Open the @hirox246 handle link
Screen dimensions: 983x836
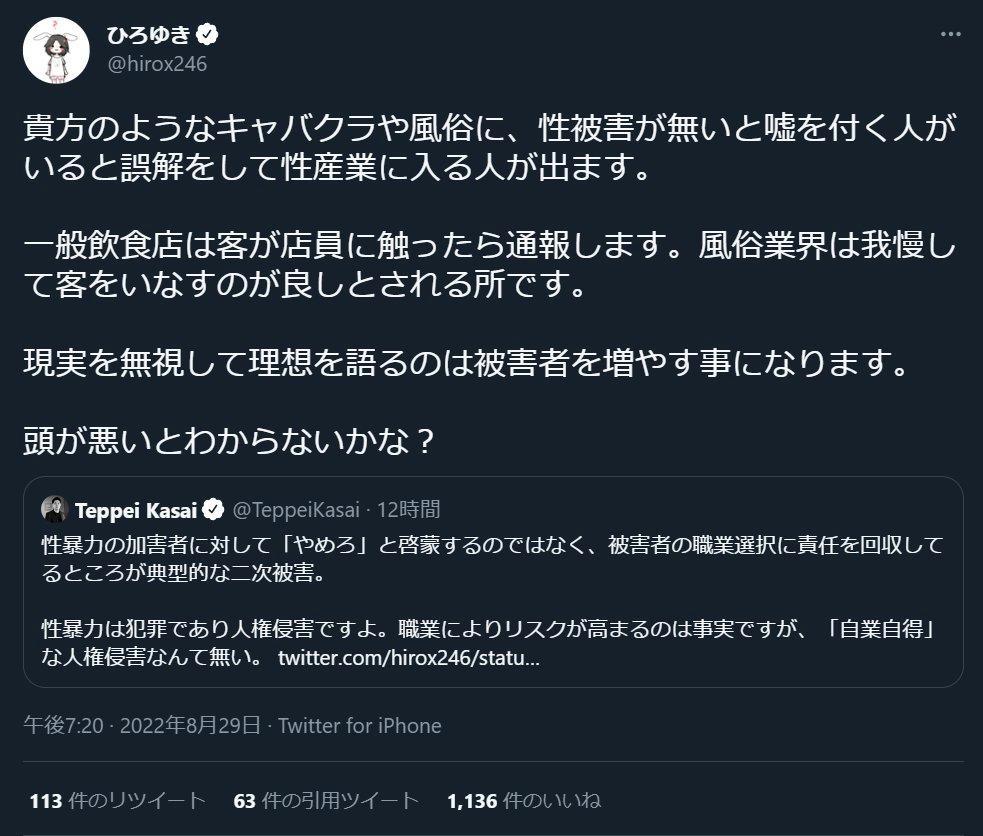[157, 64]
